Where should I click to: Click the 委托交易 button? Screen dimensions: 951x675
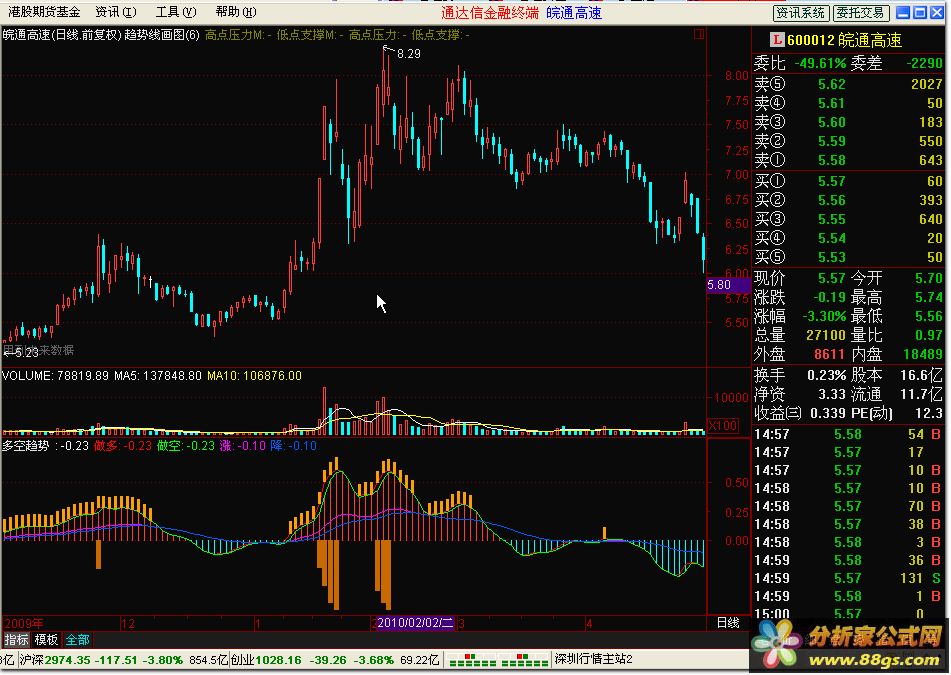(x=861, y=13)
